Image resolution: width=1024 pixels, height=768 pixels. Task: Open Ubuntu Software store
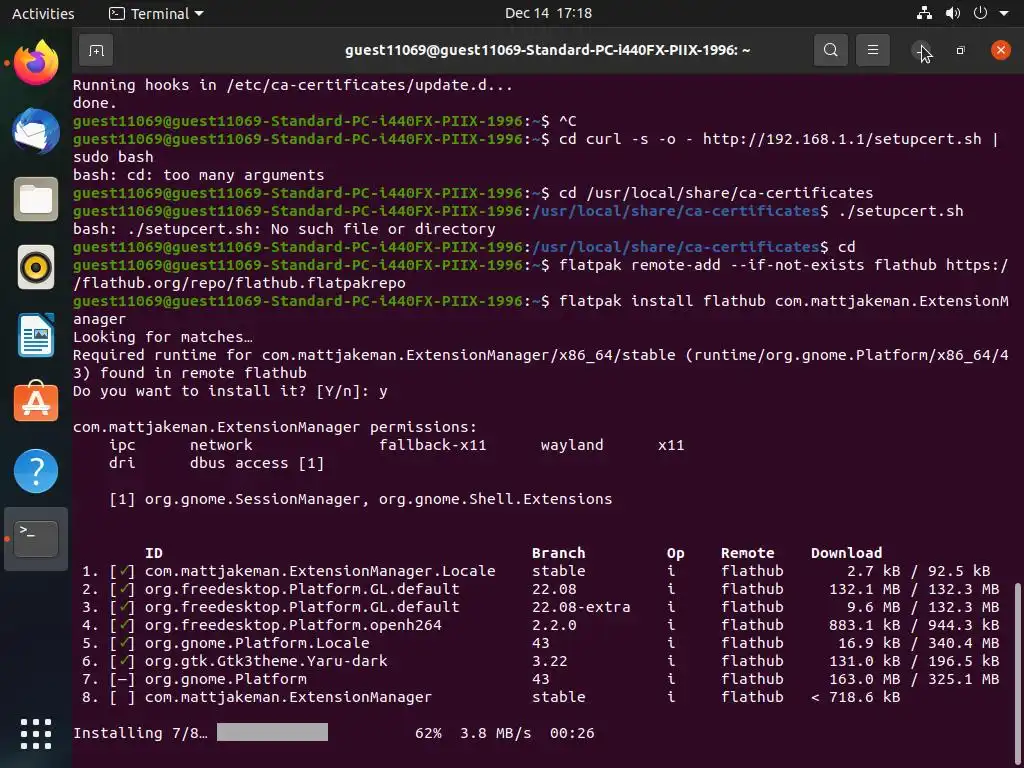(36, 403)
